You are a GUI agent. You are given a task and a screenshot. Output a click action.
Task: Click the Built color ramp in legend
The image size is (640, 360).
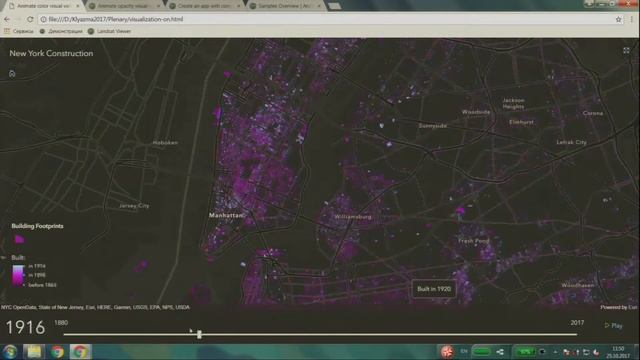tap(18, 276)
